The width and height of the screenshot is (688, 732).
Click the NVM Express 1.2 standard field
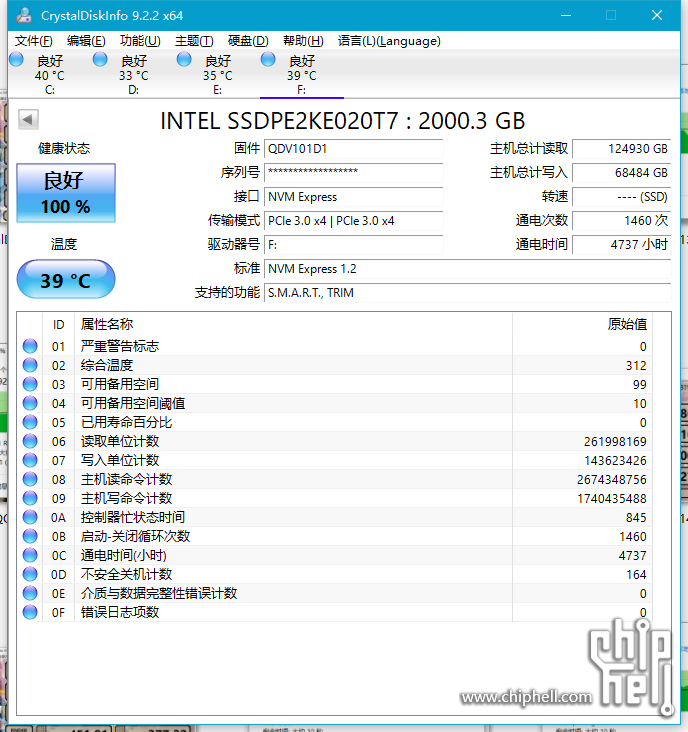pos(468,269)
